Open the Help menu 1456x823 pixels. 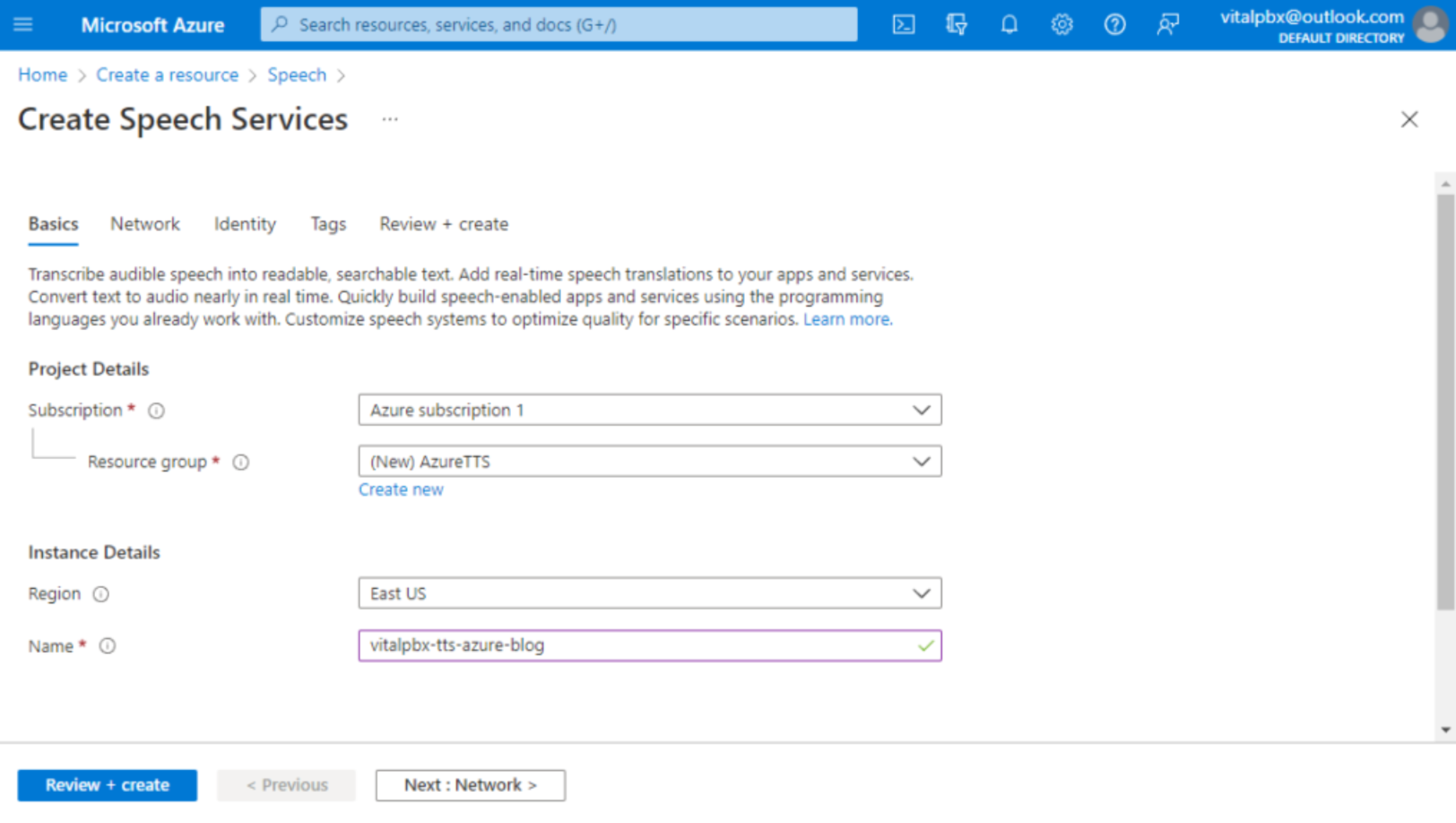pyautogui.click(x=1114, y=24)
